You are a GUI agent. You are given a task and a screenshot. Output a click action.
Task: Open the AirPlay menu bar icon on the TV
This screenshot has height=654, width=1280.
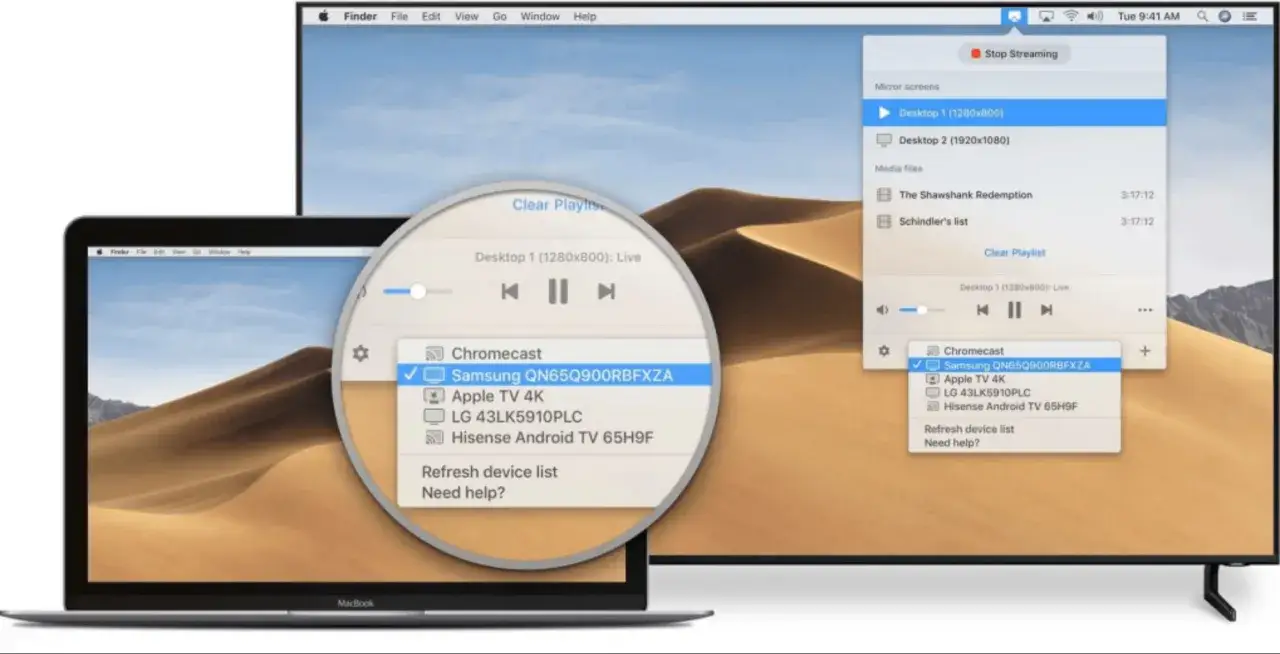(1046, 16)
